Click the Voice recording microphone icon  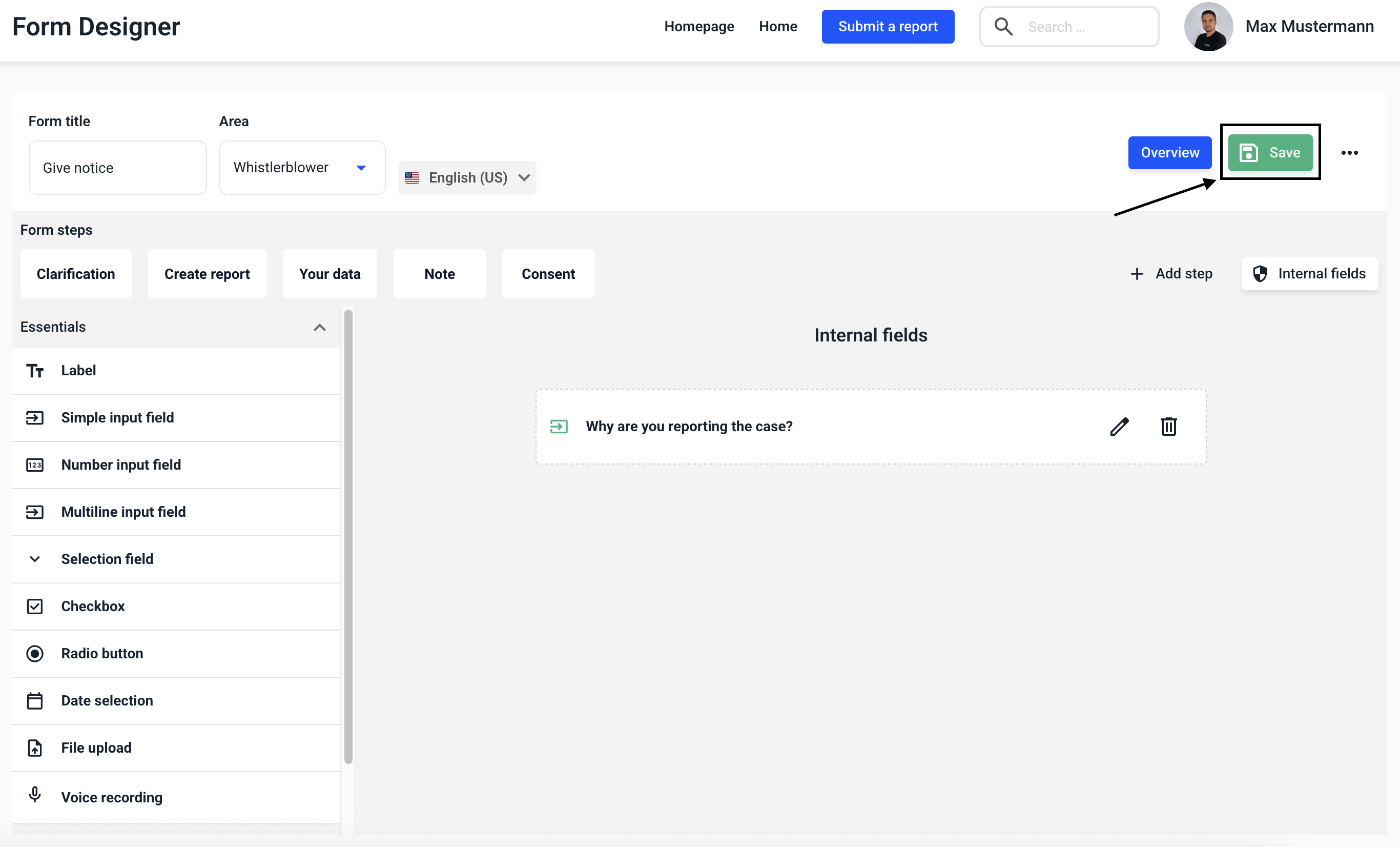coord(35,794)
